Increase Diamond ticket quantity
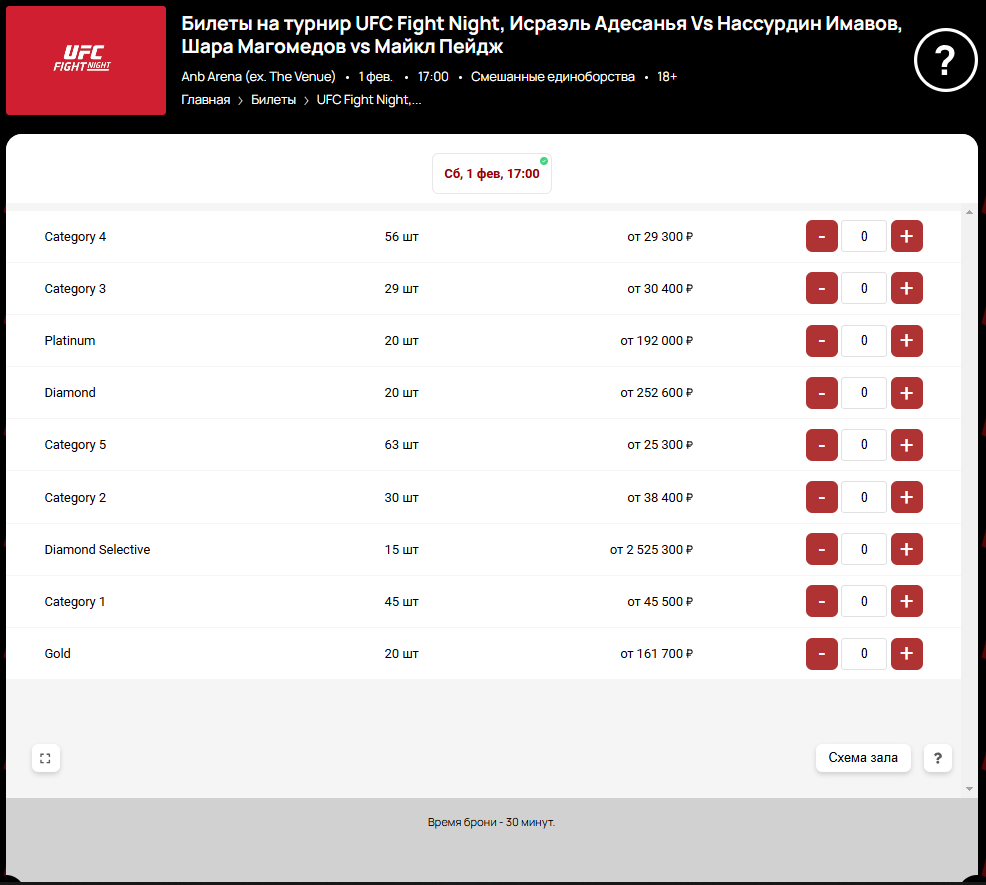This screenshot has height=885, width=986. click(906, 393)
